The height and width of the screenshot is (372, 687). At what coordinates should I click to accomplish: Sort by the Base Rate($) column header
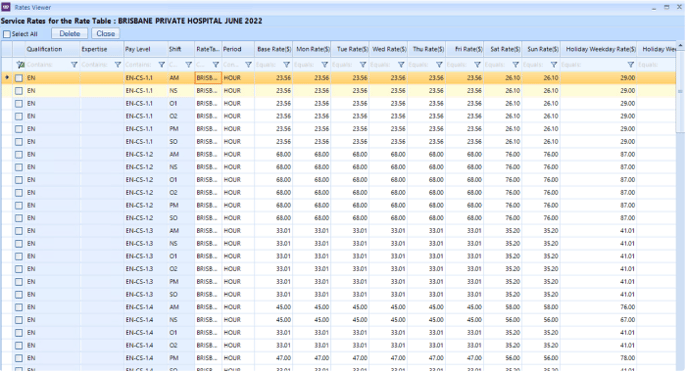(x=273, y=49)
